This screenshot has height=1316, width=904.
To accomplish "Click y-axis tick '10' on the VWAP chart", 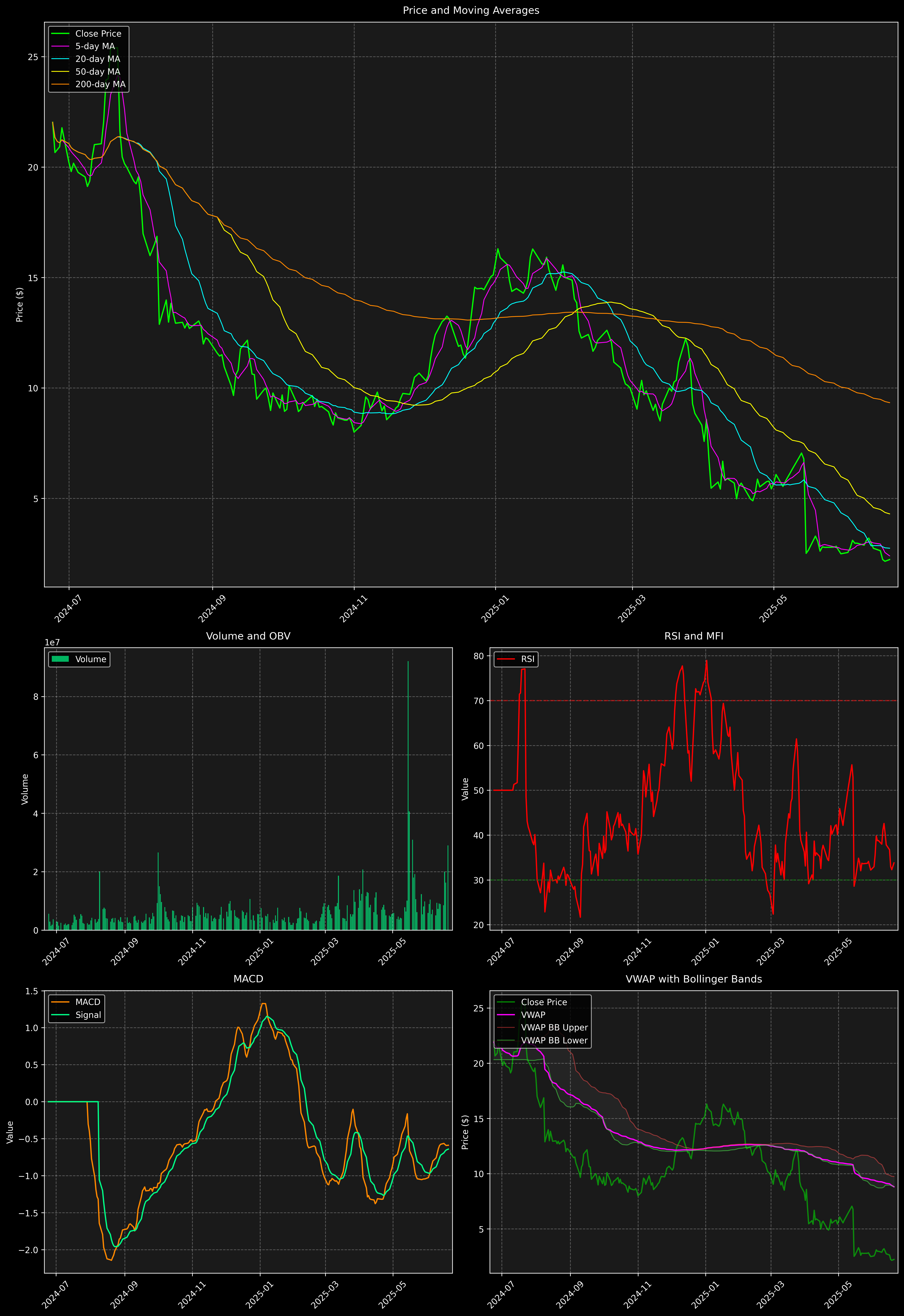I will coord(479,1174).
